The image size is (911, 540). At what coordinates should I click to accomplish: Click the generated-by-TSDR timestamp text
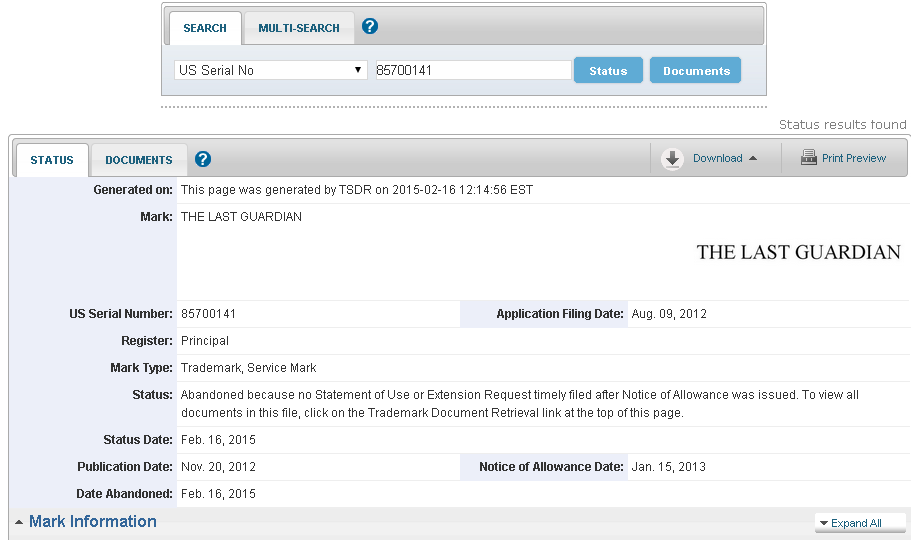357,190
